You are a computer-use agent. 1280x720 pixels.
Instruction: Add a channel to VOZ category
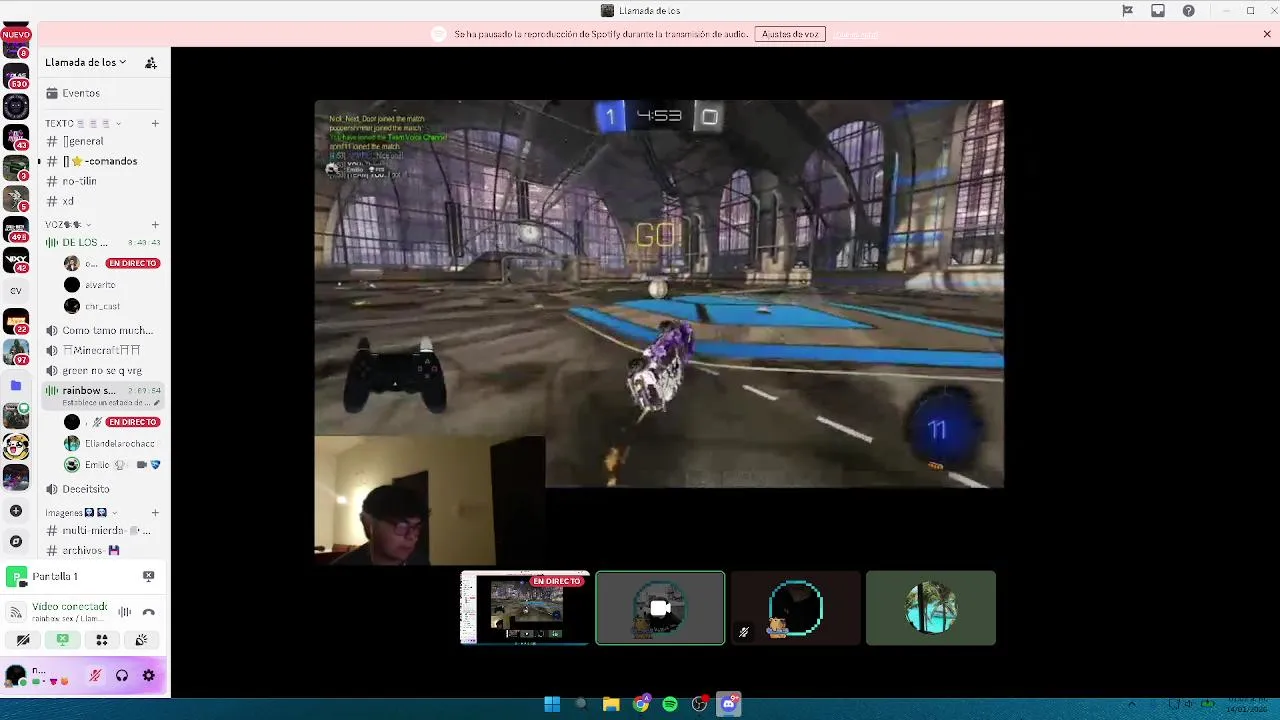tap(155, 225)
